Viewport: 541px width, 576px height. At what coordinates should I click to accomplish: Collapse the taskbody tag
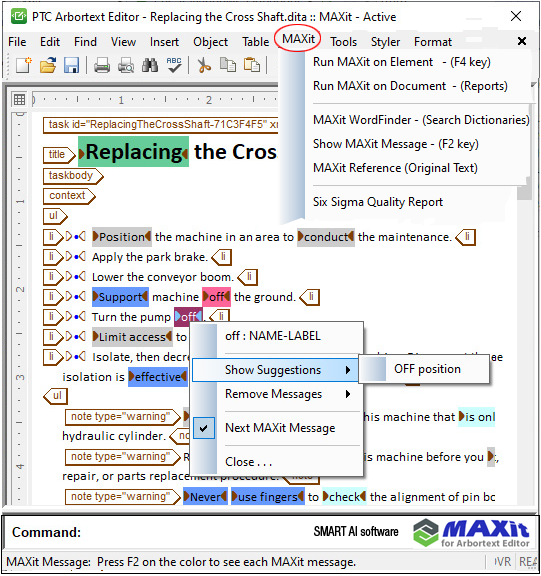tap(73, 176)
